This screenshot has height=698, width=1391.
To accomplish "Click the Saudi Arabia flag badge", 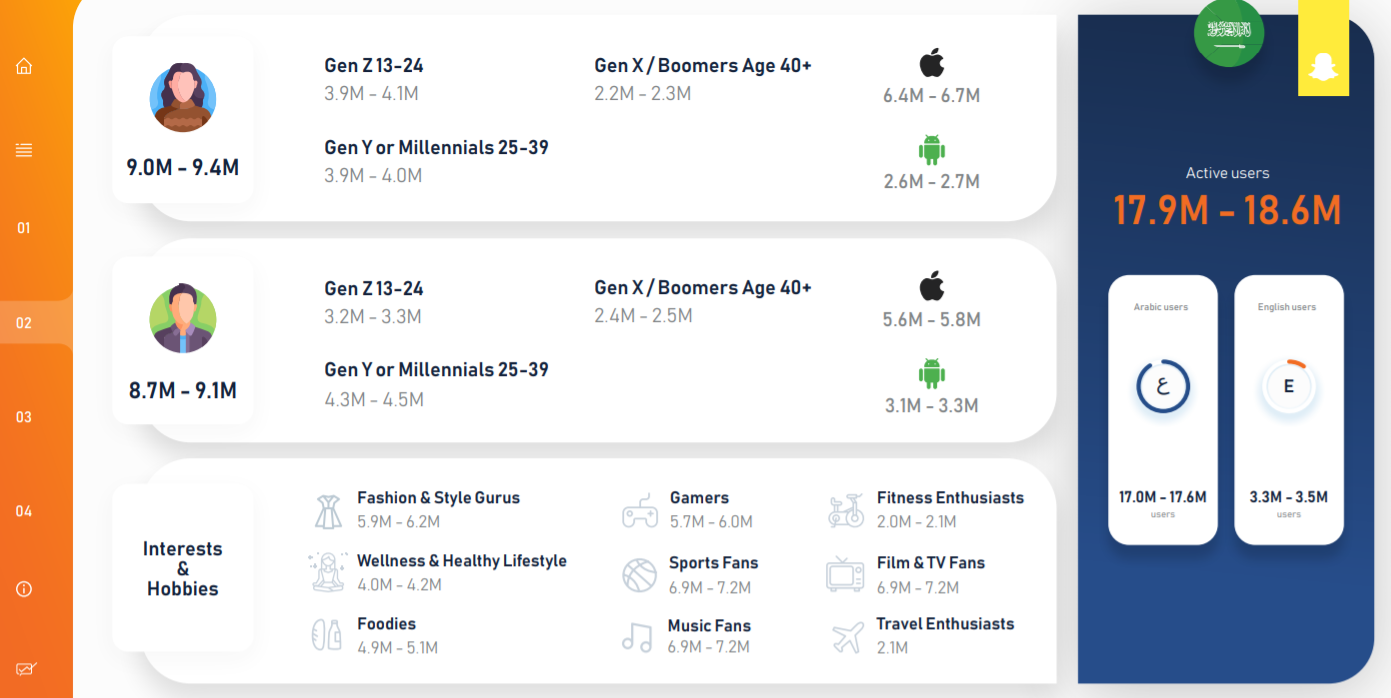I will click(1228, 32).
